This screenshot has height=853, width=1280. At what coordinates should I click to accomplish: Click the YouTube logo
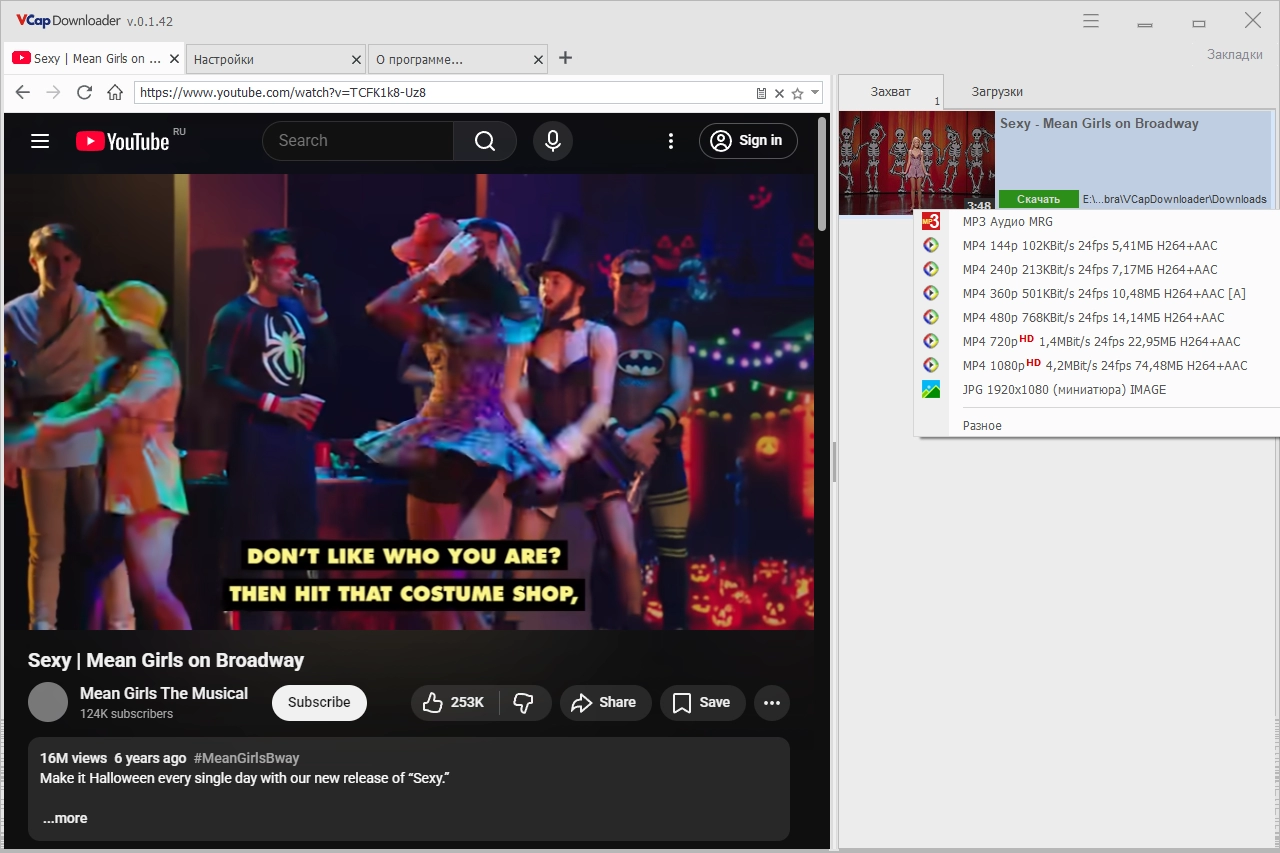(122, 141)
